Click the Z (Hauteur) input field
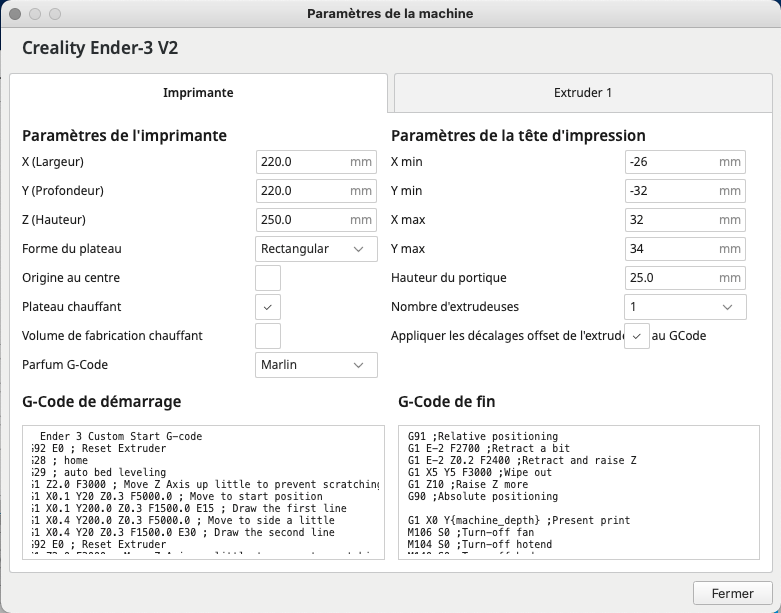Screen dimensions: 781x613 click(x=316, y=220)
